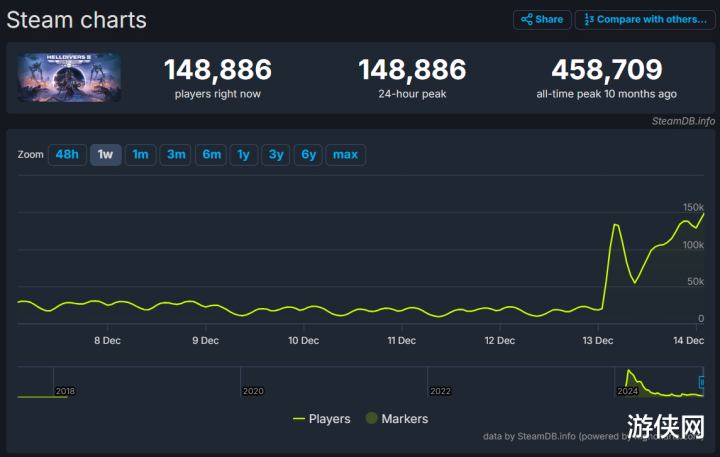Open the SteamDB.info credit link
Screen dimensions: 720x457
[683, 121]
